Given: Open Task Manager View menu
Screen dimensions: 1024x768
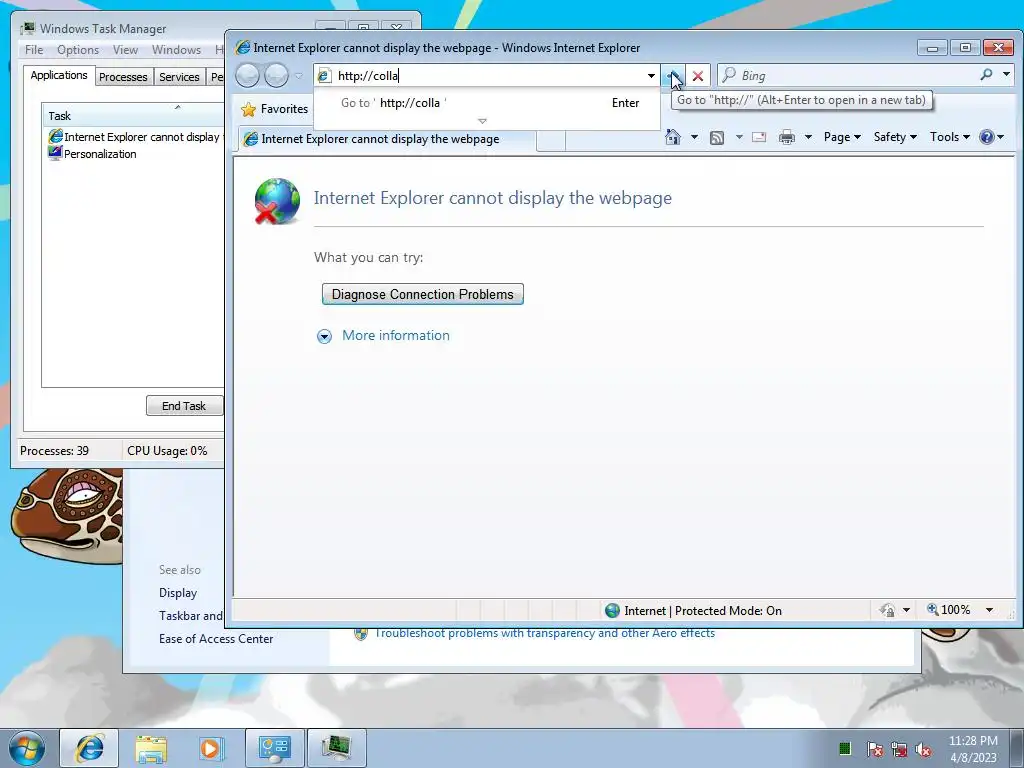Looking at the screenshot, I should pos(125,50).
